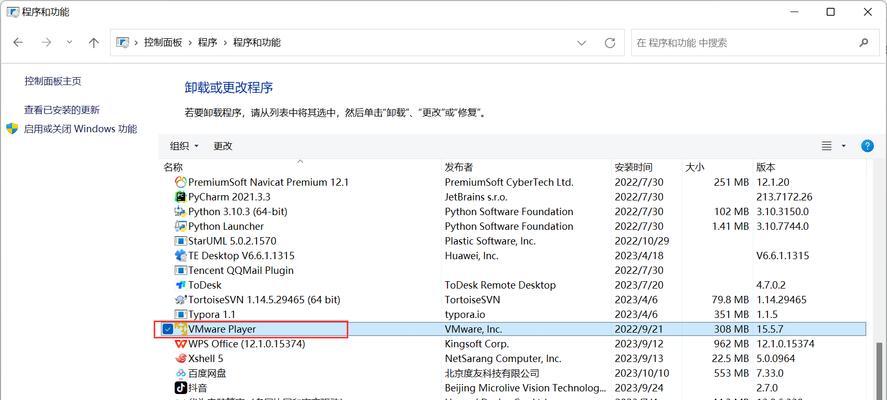The width and height of the screenshot is (887, 400).
Task: Expand the chevron before 控制面板
Action: [x=136, y=43]
